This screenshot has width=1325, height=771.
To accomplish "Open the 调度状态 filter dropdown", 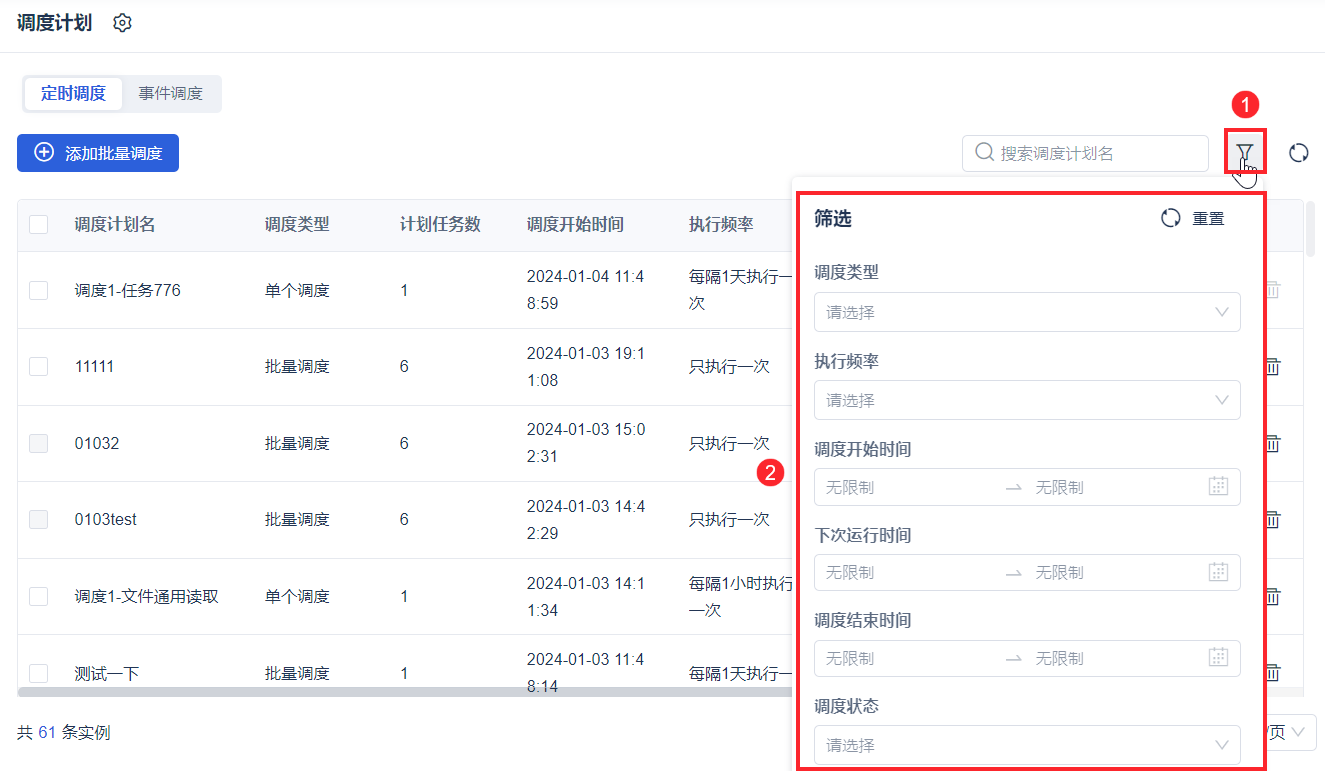I will pos(1027,745).
